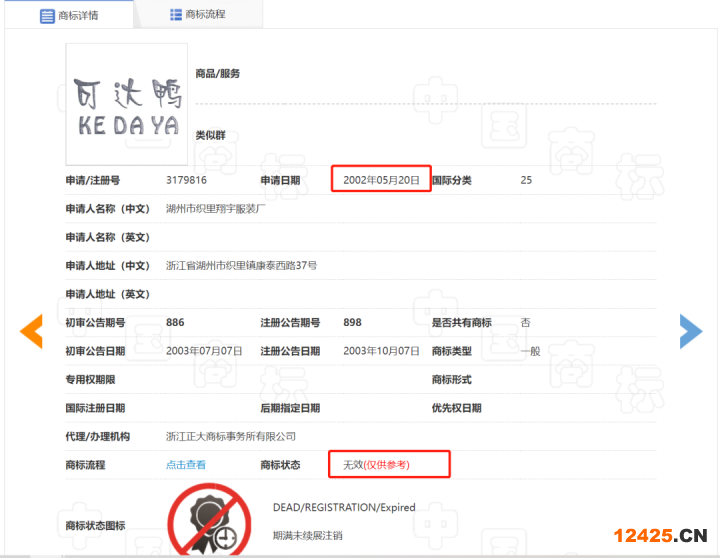Open the 商标详情 tab

coord(69,15)
